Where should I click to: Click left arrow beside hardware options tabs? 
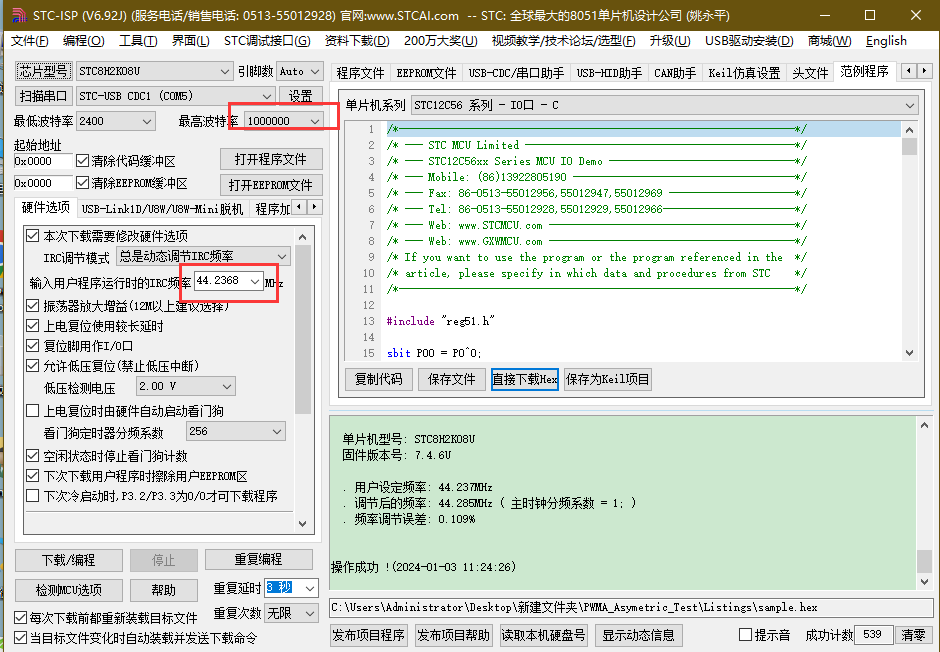tap(298, 207)
